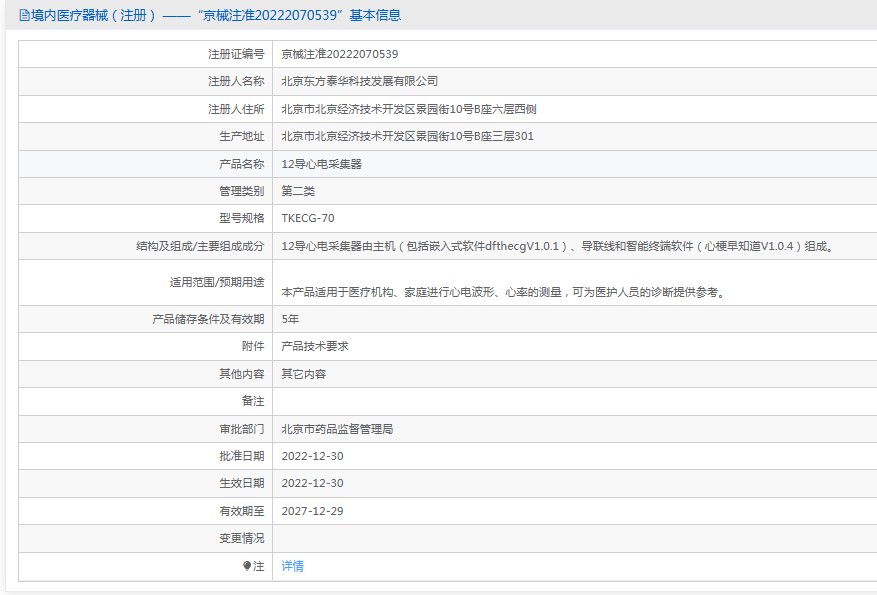Select approval department 北京市药品监督管理局
Screen dimensions: 877x595
coord(337,429)
